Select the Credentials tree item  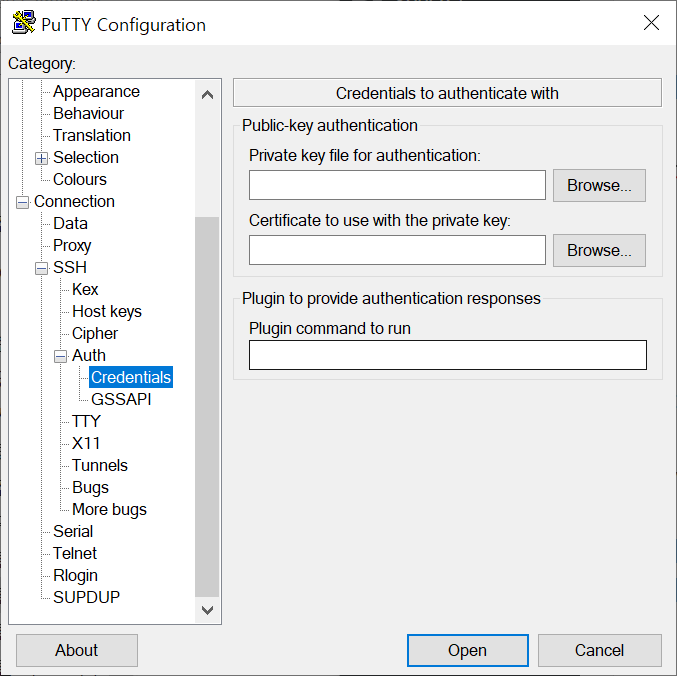131,377
